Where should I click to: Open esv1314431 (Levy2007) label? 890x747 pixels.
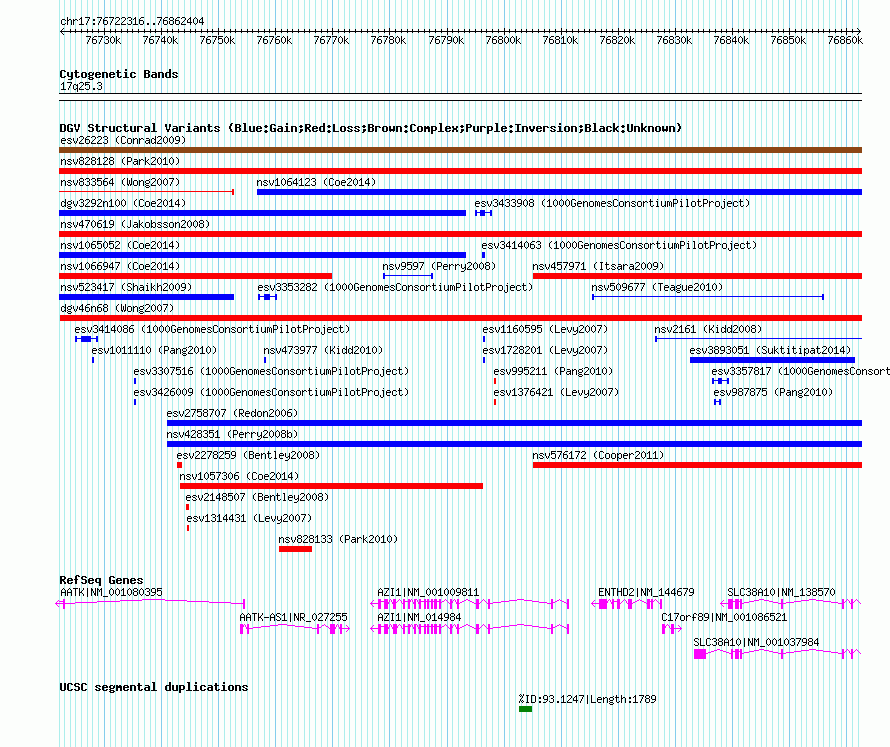(x=249, y=518)
